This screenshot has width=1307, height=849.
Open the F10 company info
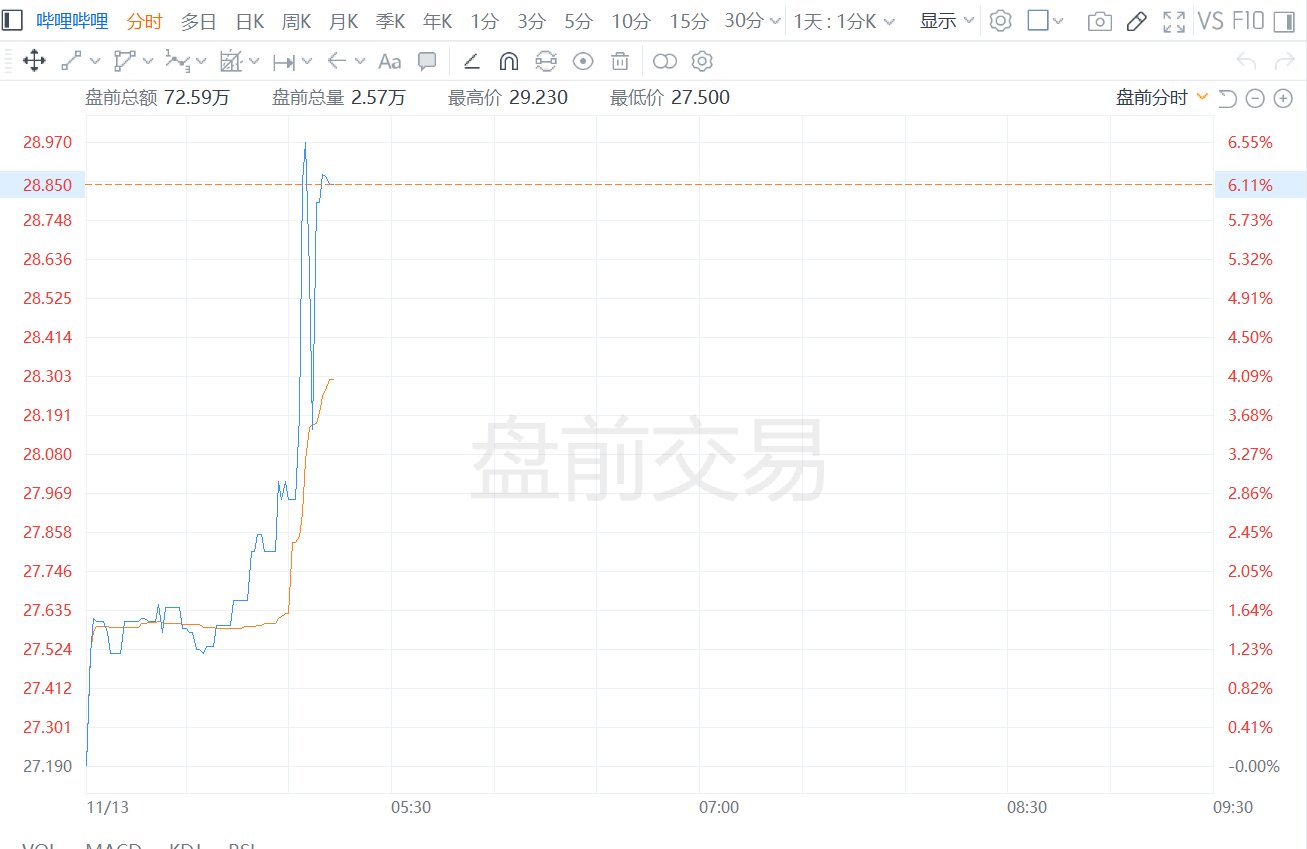point(1249,21)
